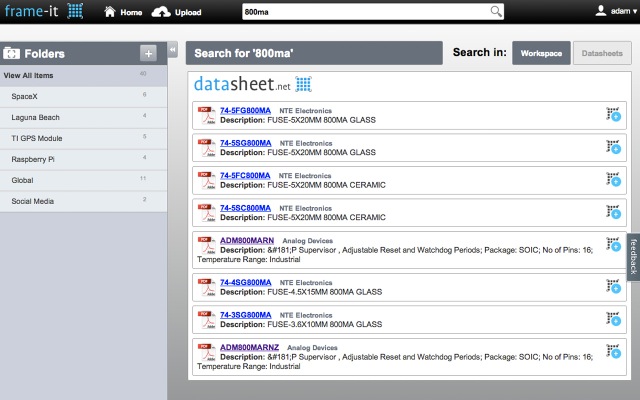Open the adam user menu

coord(616,11)
